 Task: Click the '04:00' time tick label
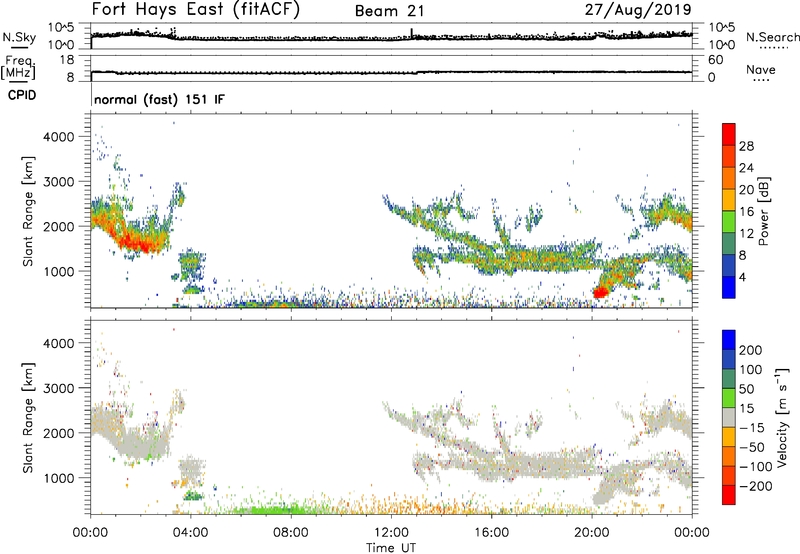point(190,533)
